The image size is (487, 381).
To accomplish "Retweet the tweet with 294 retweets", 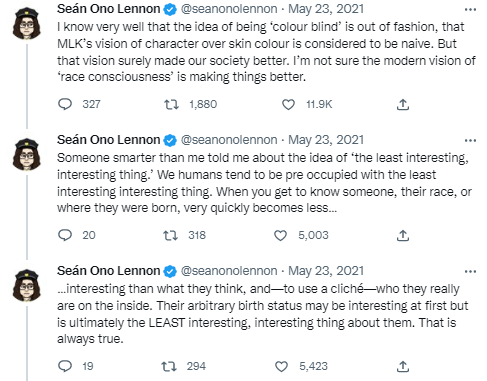I will [169, 366].
